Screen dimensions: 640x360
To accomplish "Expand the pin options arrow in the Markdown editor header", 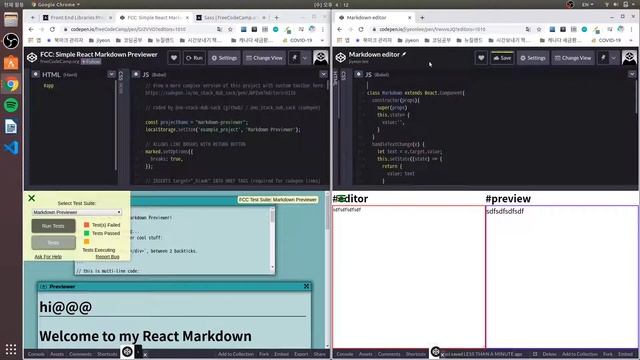I will coord(613,58).
